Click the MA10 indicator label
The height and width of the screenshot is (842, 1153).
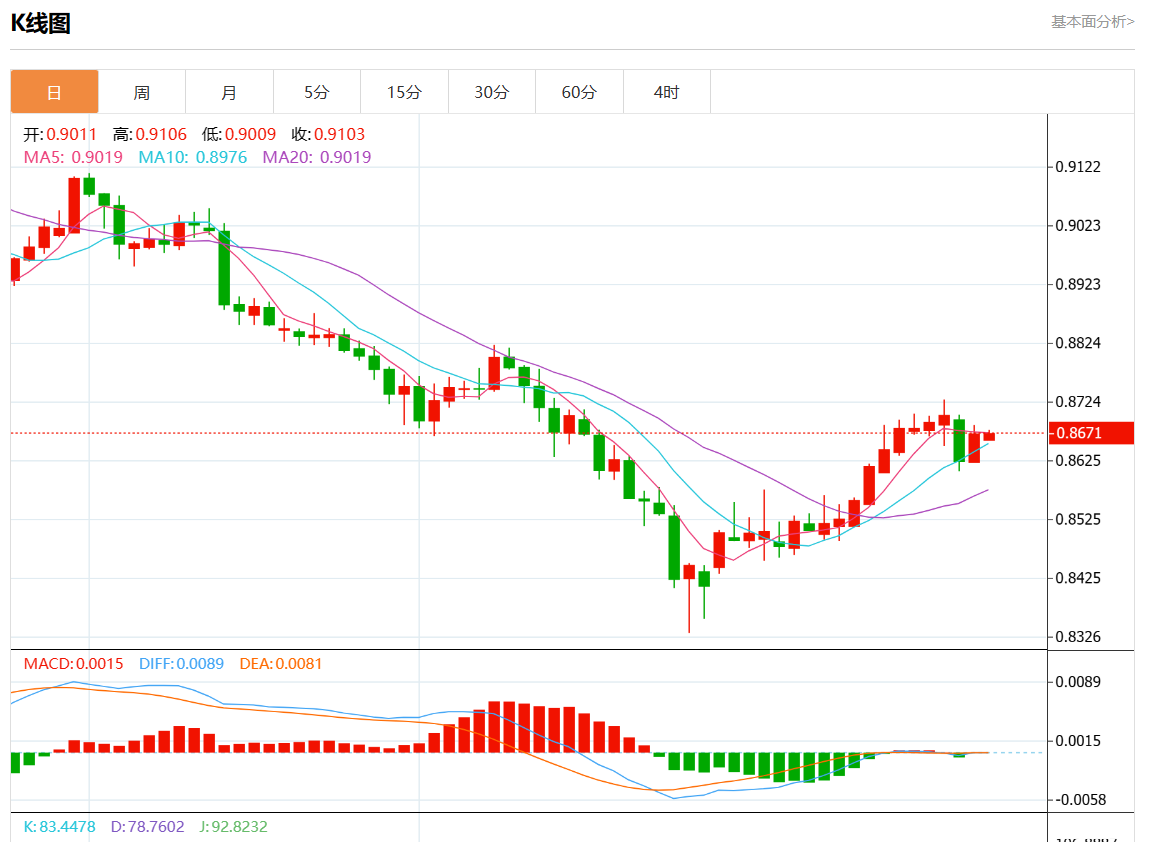click(193, 157)
